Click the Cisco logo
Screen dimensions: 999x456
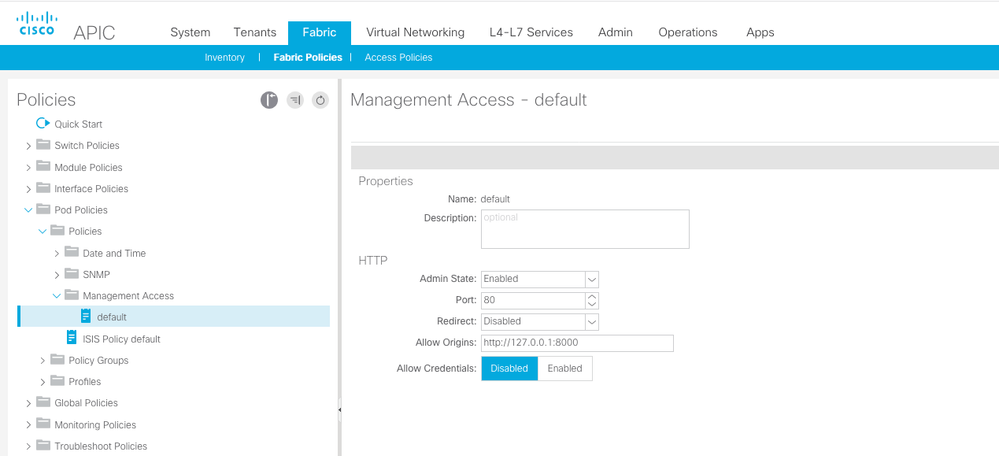pyautogui.click(x=36, y=24)
